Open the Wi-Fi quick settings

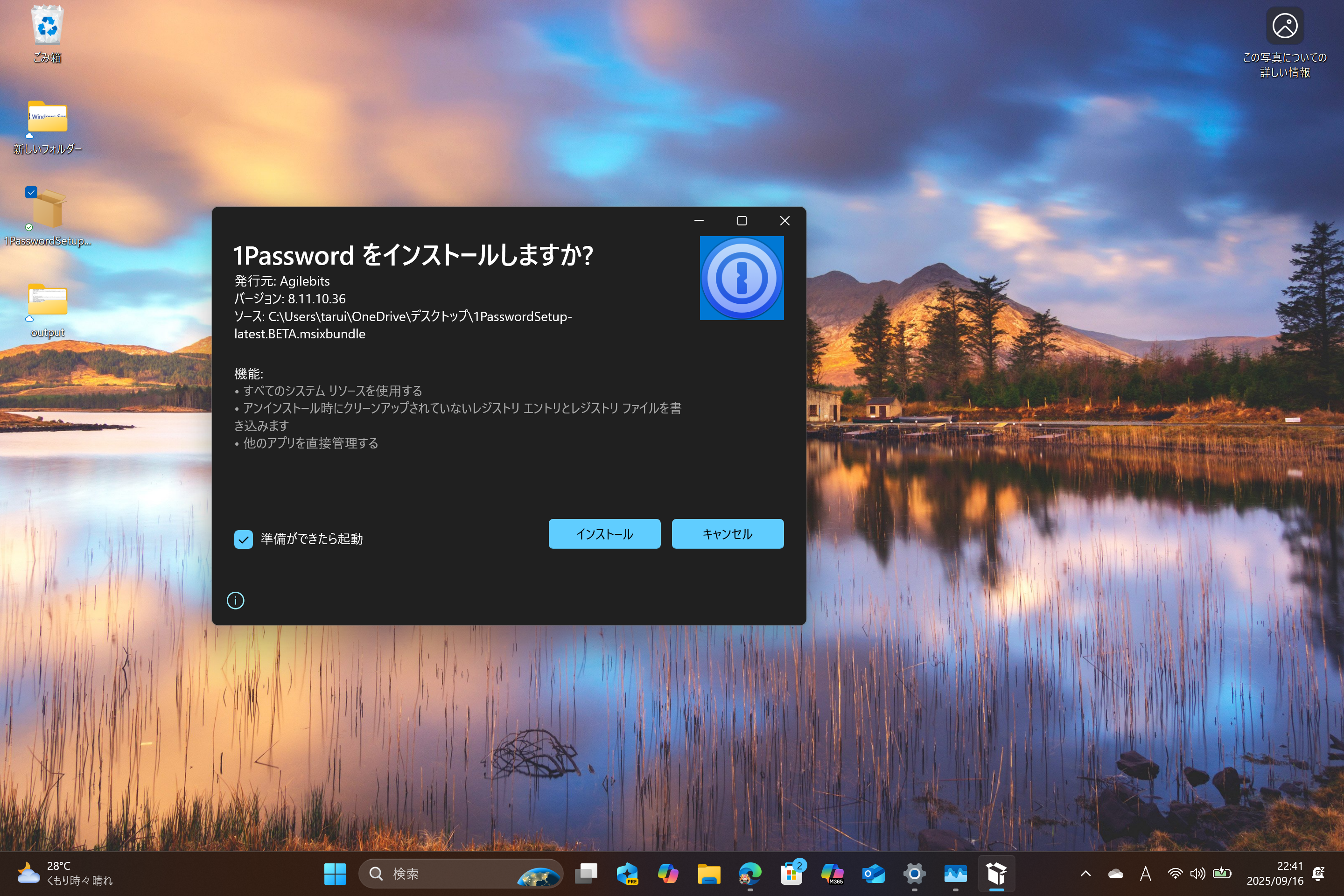(x=1175, y=873)
